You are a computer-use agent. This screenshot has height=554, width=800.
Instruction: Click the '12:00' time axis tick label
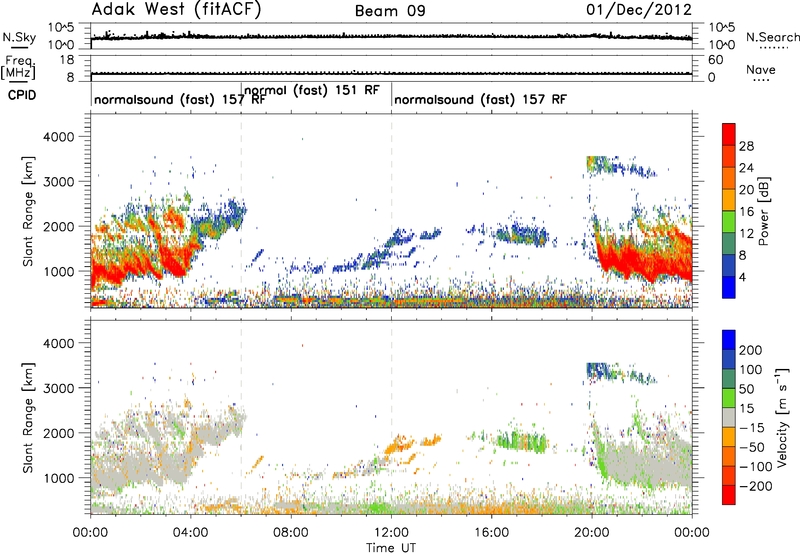391,533
